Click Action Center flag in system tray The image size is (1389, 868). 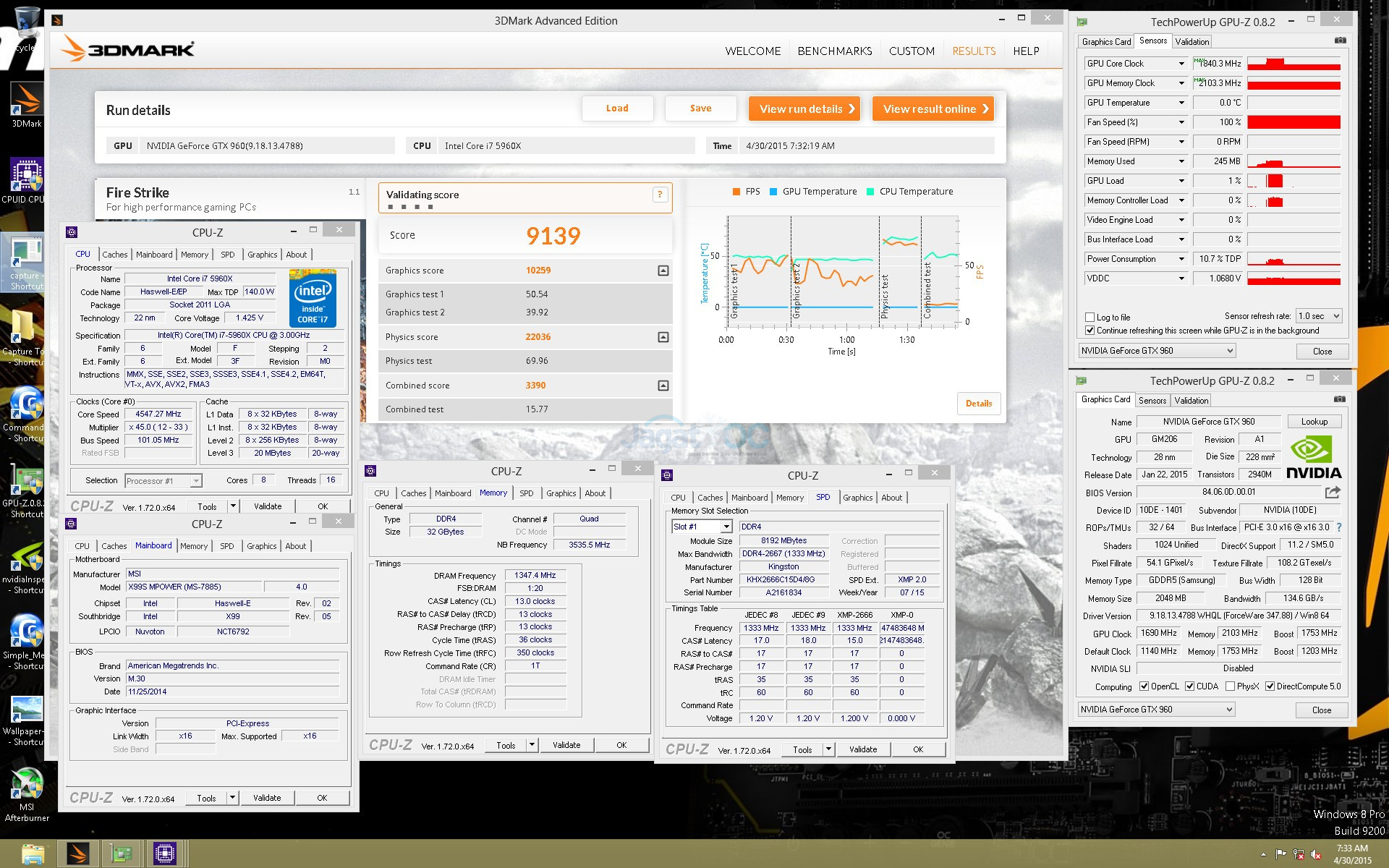pyautogui.click(x=1281, y=854)
